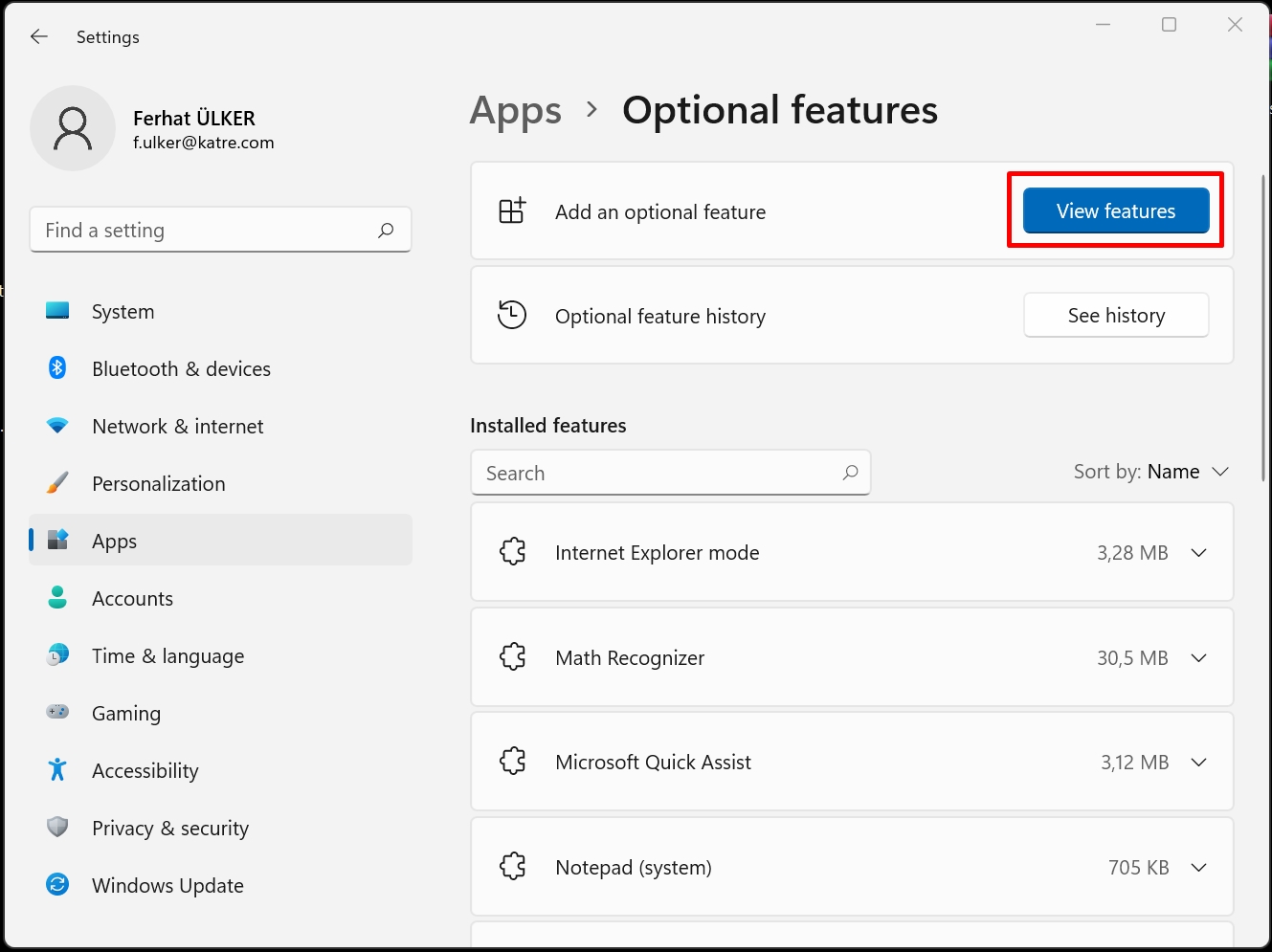The image size is (1272, 952).
Task: Click the Ferhat ÜLKER profile name
Action: pyautogui.click(x=194, y=118)
